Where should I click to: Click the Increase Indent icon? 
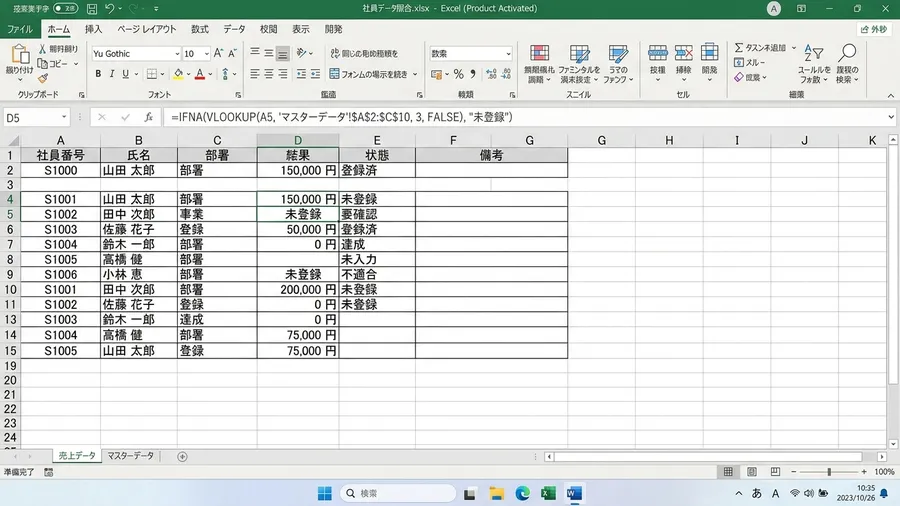(x=315, y=74)
